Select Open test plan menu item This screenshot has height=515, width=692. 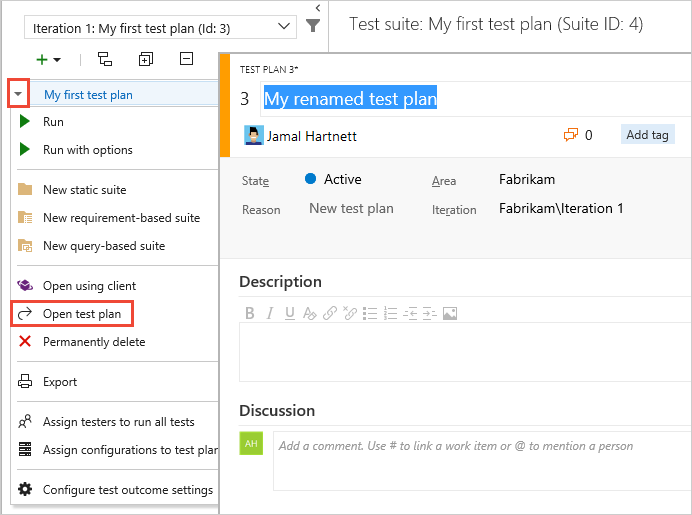click(x=82, y=314)
